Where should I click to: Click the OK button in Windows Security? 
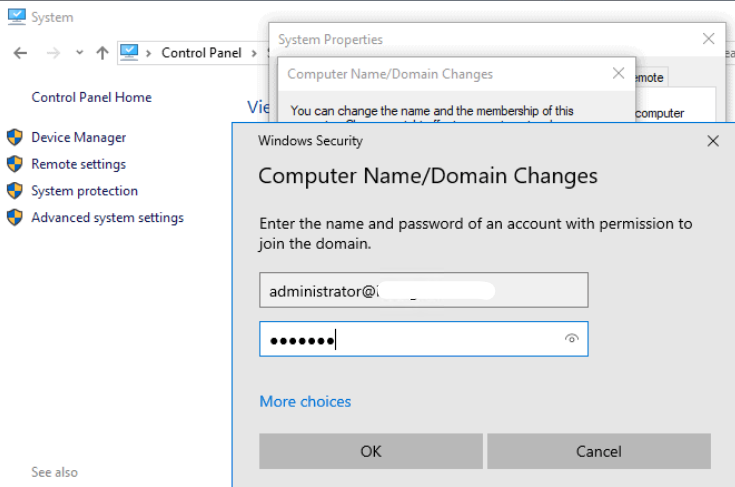point(371,451)
